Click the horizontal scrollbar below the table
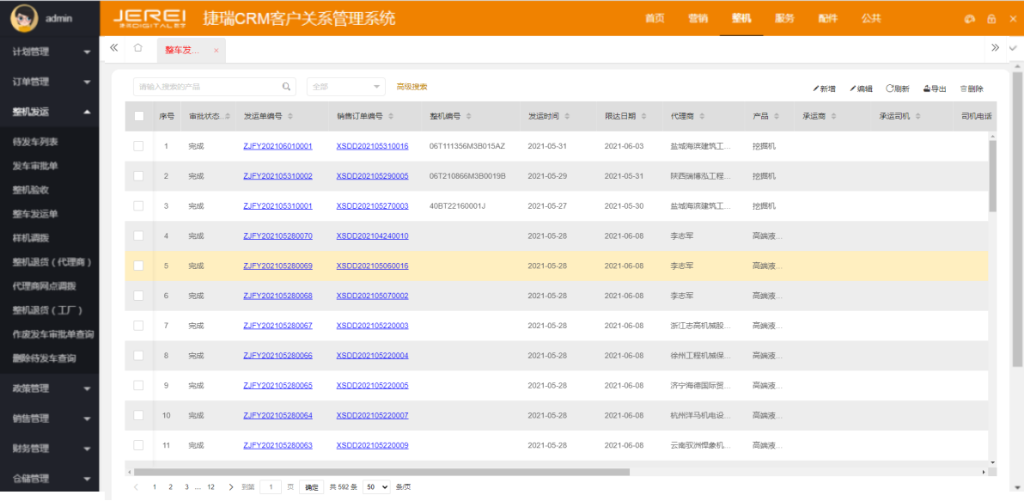The width and height of the screenshot is (1024, 501). coord(380,471)
